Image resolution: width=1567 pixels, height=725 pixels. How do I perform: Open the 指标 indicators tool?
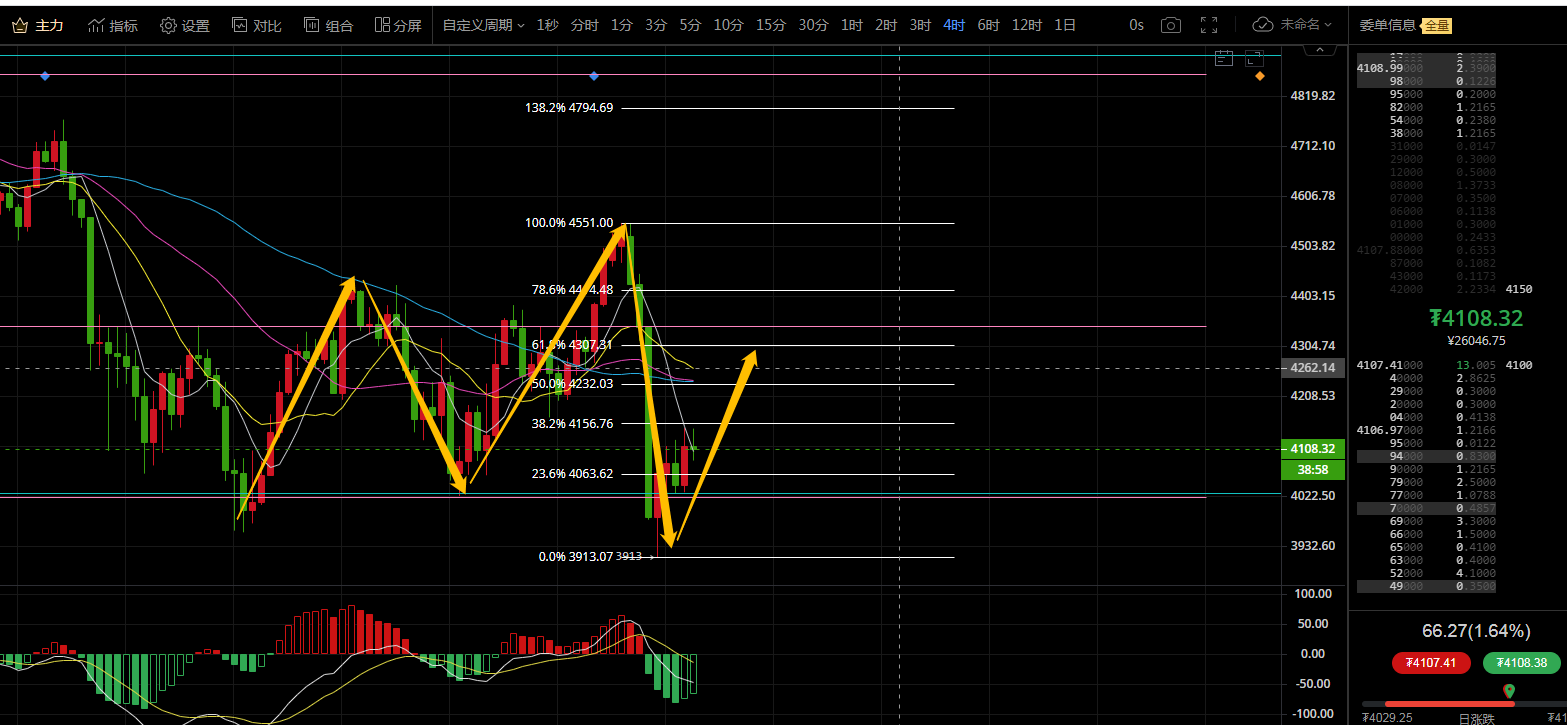click(x=112, y=25)
